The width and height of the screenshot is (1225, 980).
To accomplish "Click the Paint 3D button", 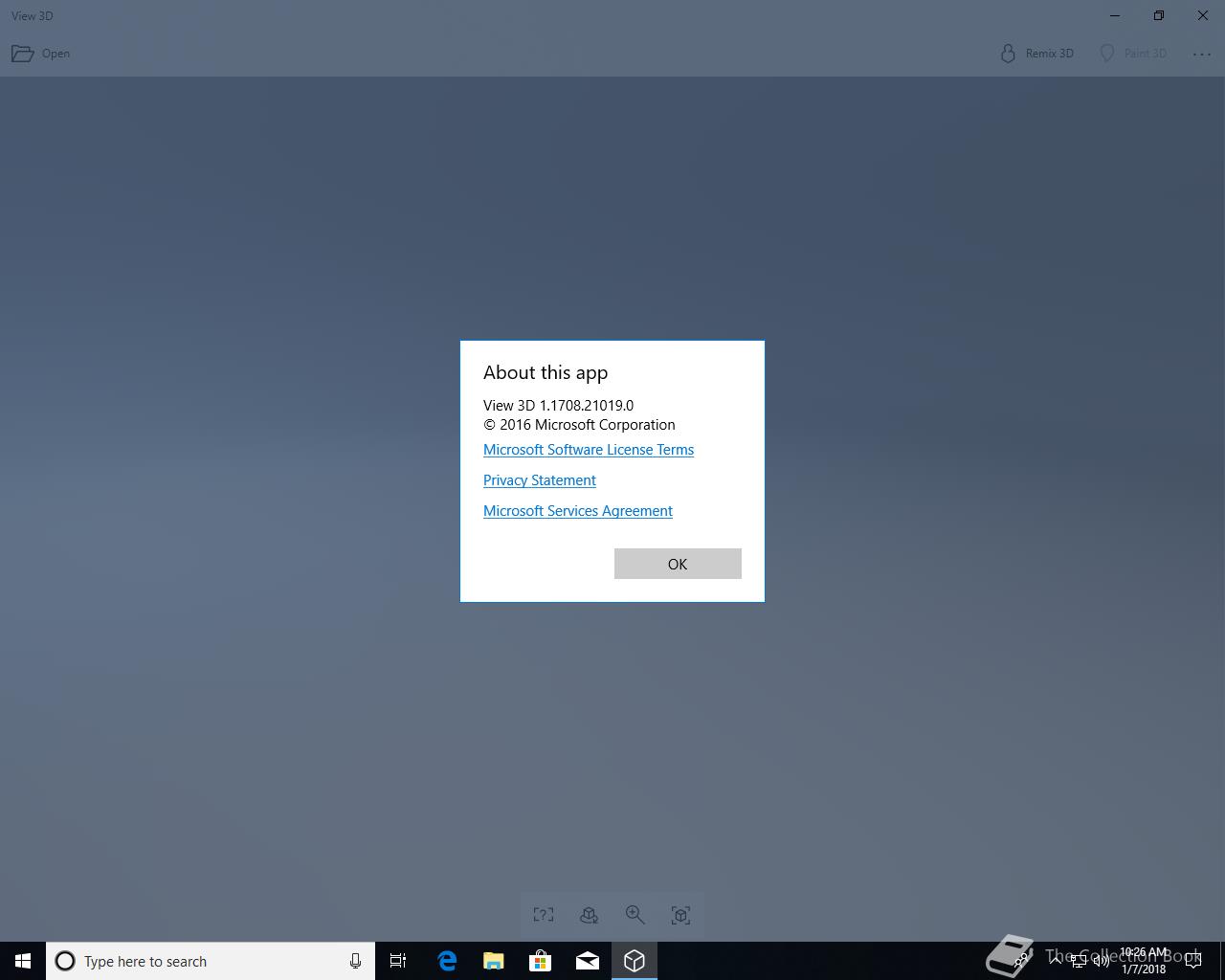I will (1133, 54).
